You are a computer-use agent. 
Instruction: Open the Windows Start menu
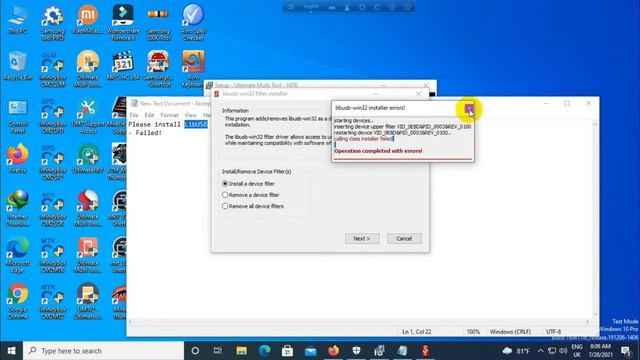tap(11, 351)
